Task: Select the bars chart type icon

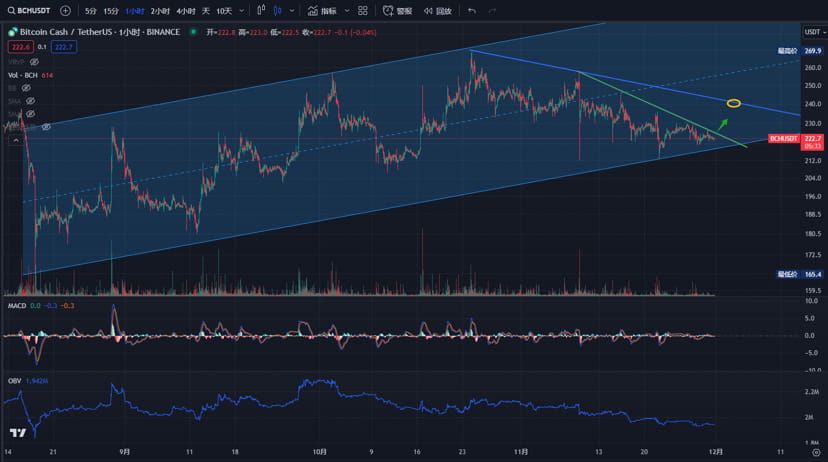Action: coord(261,10)
